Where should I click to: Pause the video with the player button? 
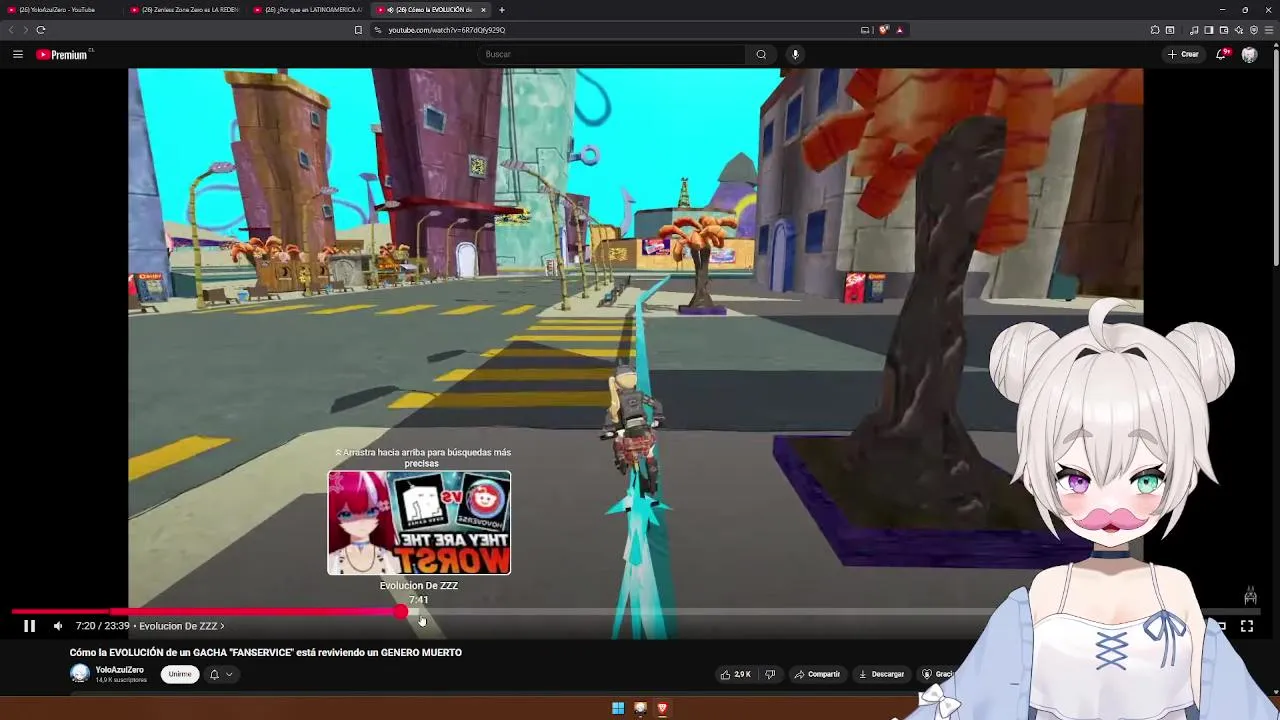coord(29,626)
